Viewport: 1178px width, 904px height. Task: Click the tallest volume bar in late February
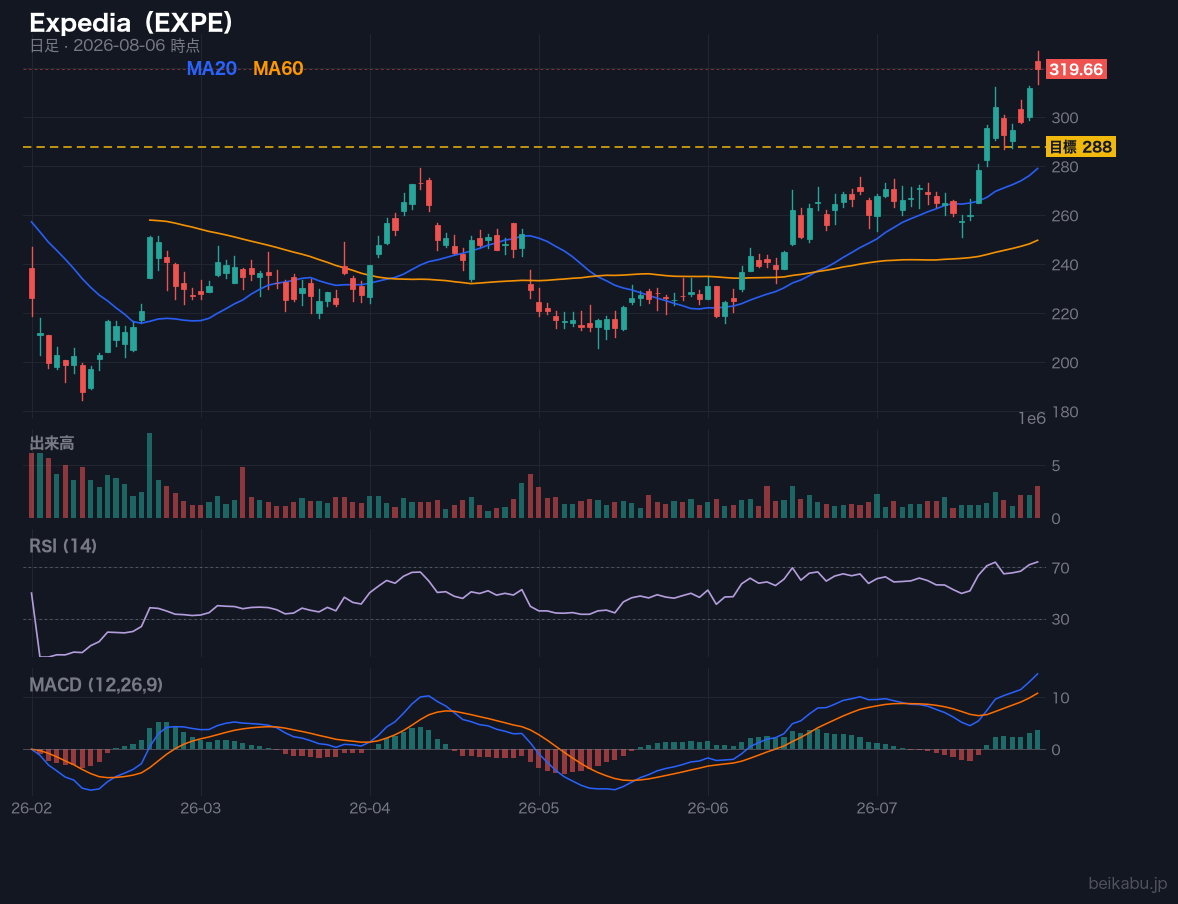click(x=150, y=475)
